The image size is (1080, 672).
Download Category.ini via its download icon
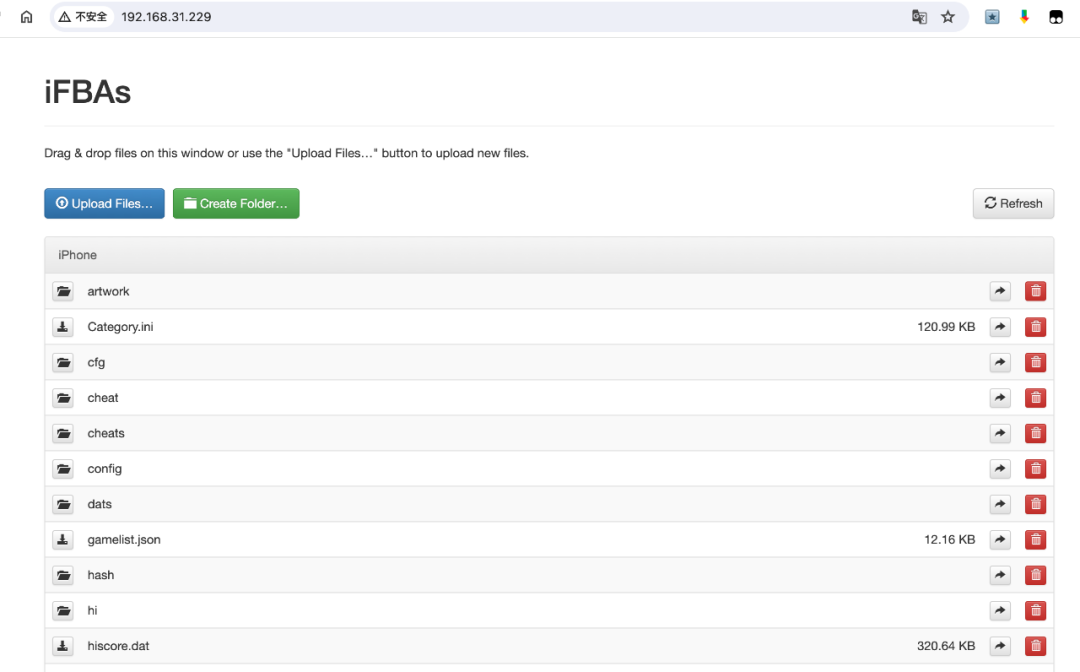pyautogui.click(x=63, y=327)
